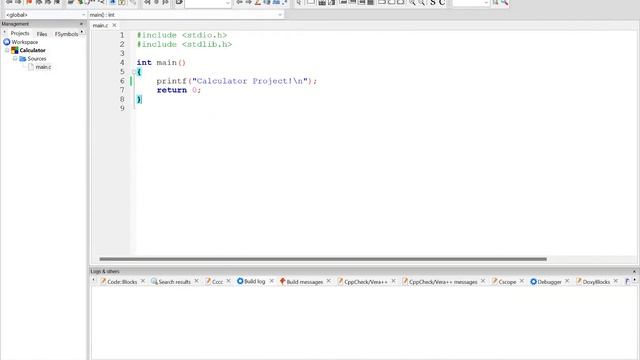Close the CppCheck/Vera++ messages tab
This screenshot has height=360, width=640.
(483, 281)
